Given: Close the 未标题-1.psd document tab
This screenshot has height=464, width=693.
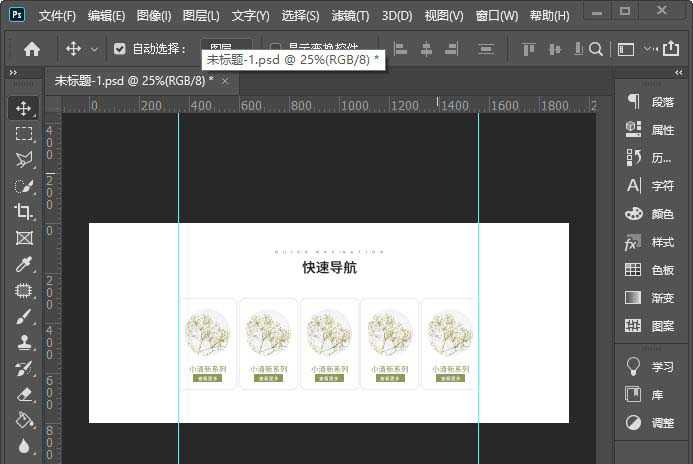Looking at the screenshot, I should 225,81.
